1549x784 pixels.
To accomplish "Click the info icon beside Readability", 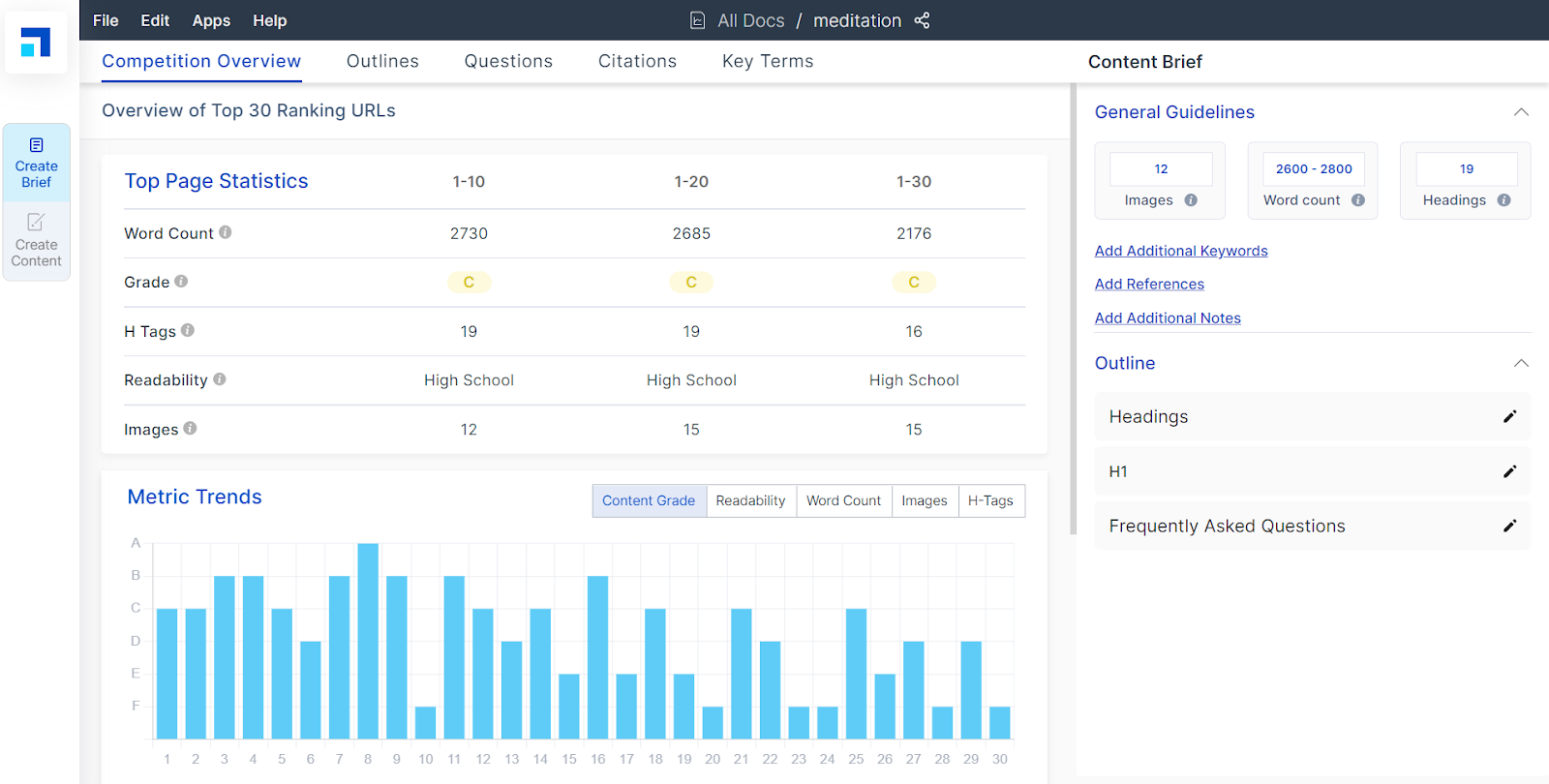I will click(220, 379).
